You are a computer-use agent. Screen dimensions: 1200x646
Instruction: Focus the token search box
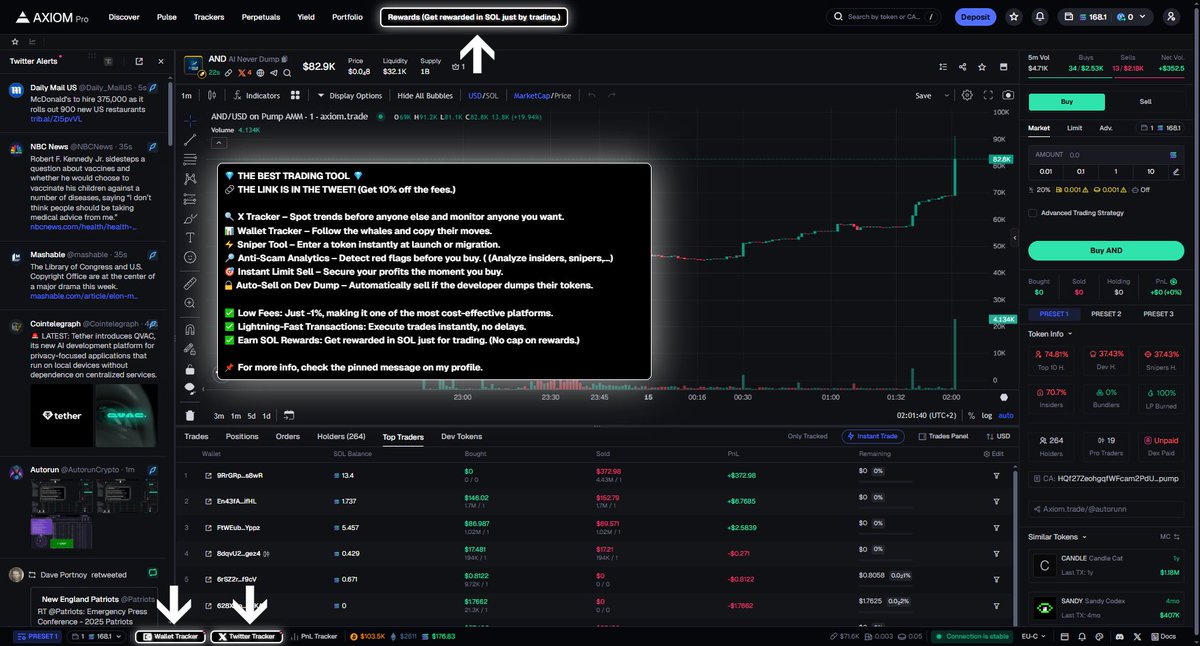[x=884, y=17]
